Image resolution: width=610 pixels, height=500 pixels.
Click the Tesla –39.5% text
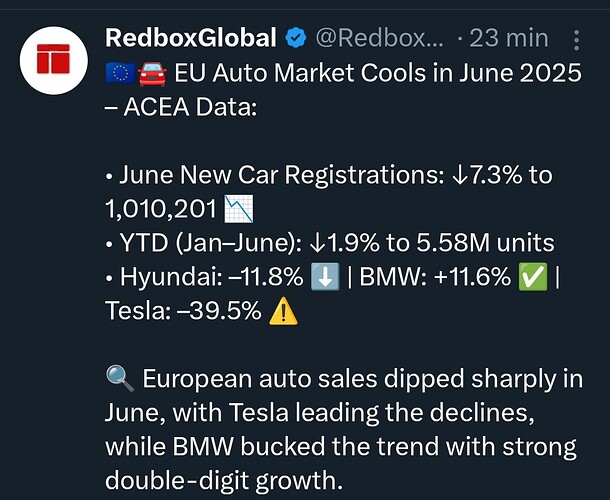[x=183, y=311]
